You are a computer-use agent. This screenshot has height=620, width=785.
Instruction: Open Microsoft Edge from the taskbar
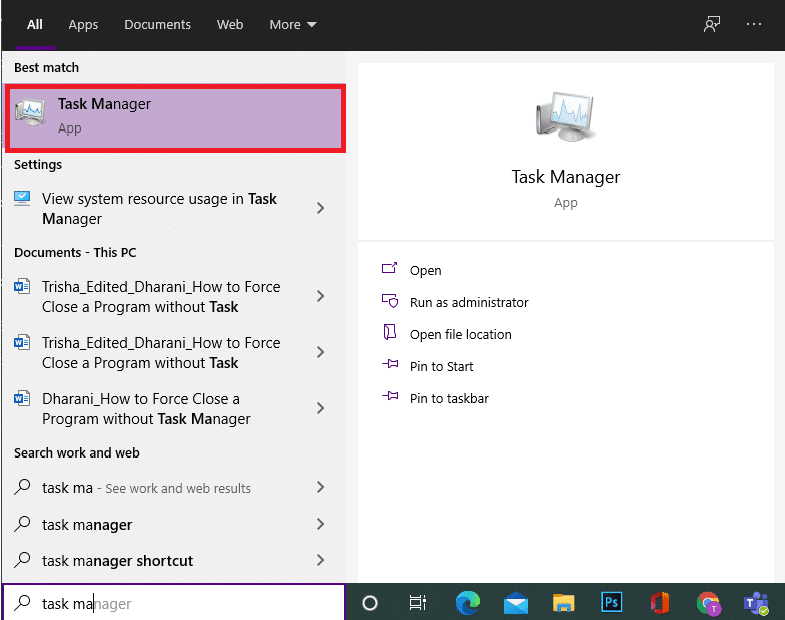click(x=467, y=603)
